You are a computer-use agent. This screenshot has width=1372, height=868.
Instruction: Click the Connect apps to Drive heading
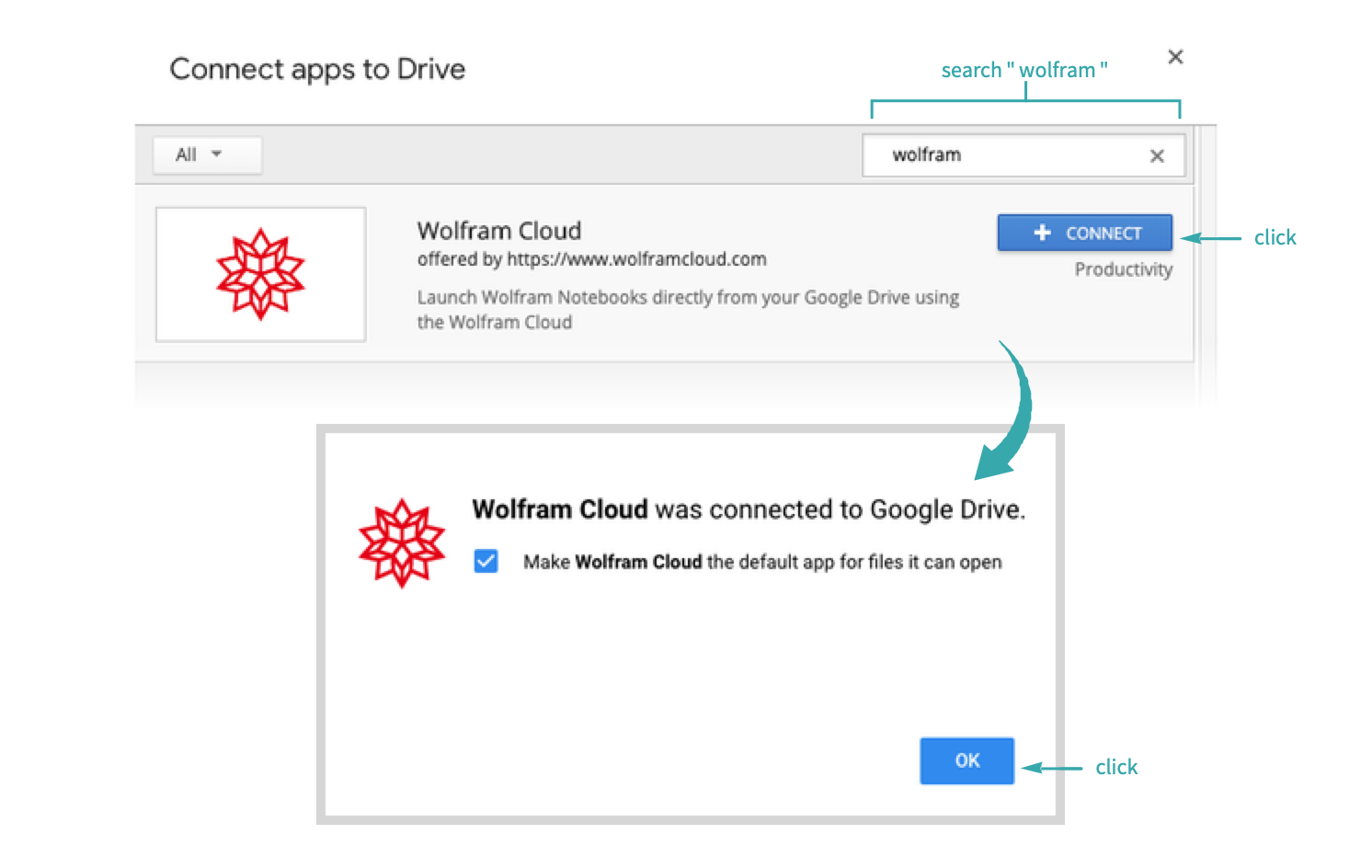[317, 69]
